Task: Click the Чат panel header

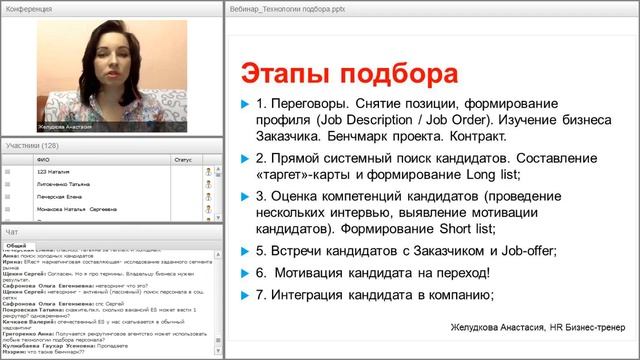Action: (112, 232)
